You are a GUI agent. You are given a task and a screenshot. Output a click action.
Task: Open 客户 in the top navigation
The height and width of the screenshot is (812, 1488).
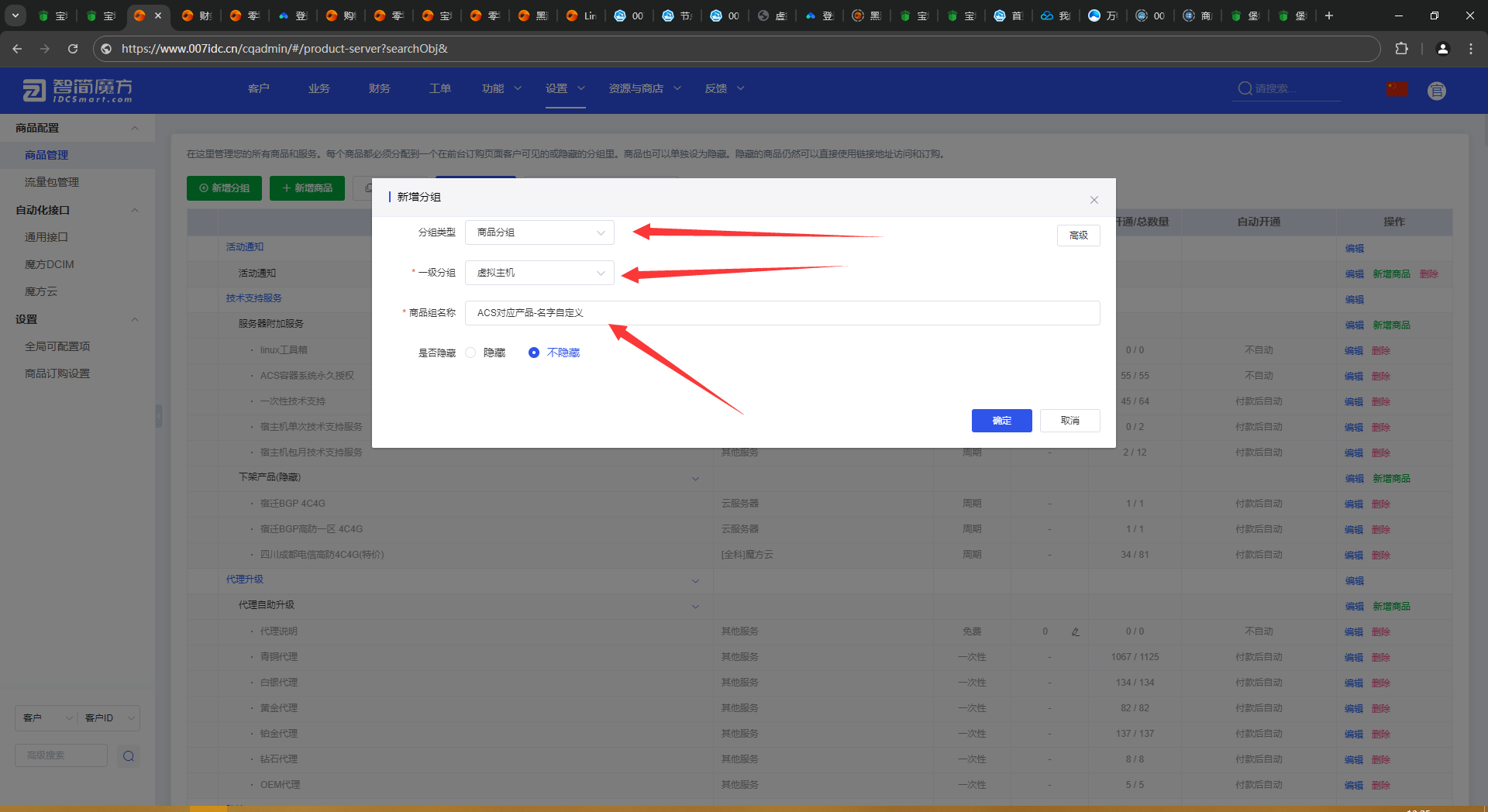[258, 88]
